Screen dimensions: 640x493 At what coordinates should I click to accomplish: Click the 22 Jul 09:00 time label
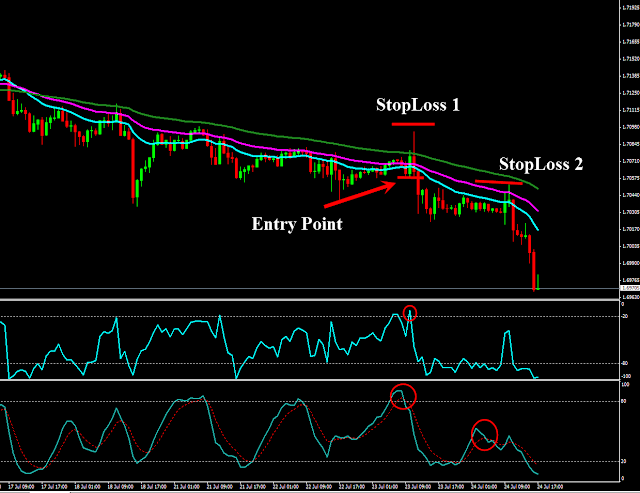click(319, 487)
